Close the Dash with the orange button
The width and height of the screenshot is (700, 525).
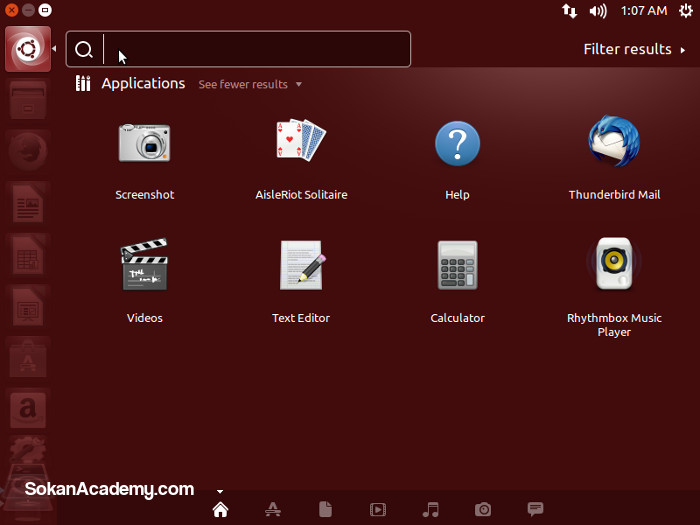pyautogui.click(x=11, y=10)
